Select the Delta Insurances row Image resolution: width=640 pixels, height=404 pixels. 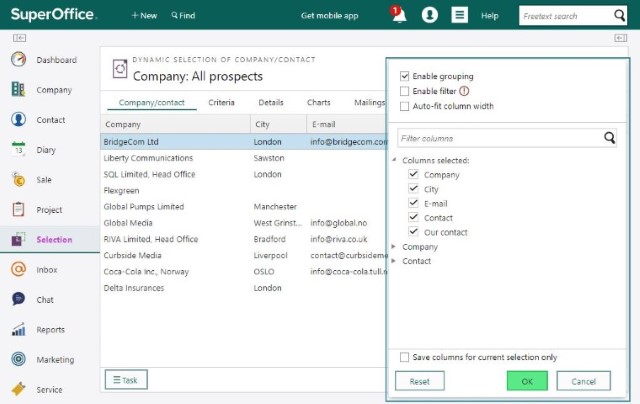click(x=243, y=288)
